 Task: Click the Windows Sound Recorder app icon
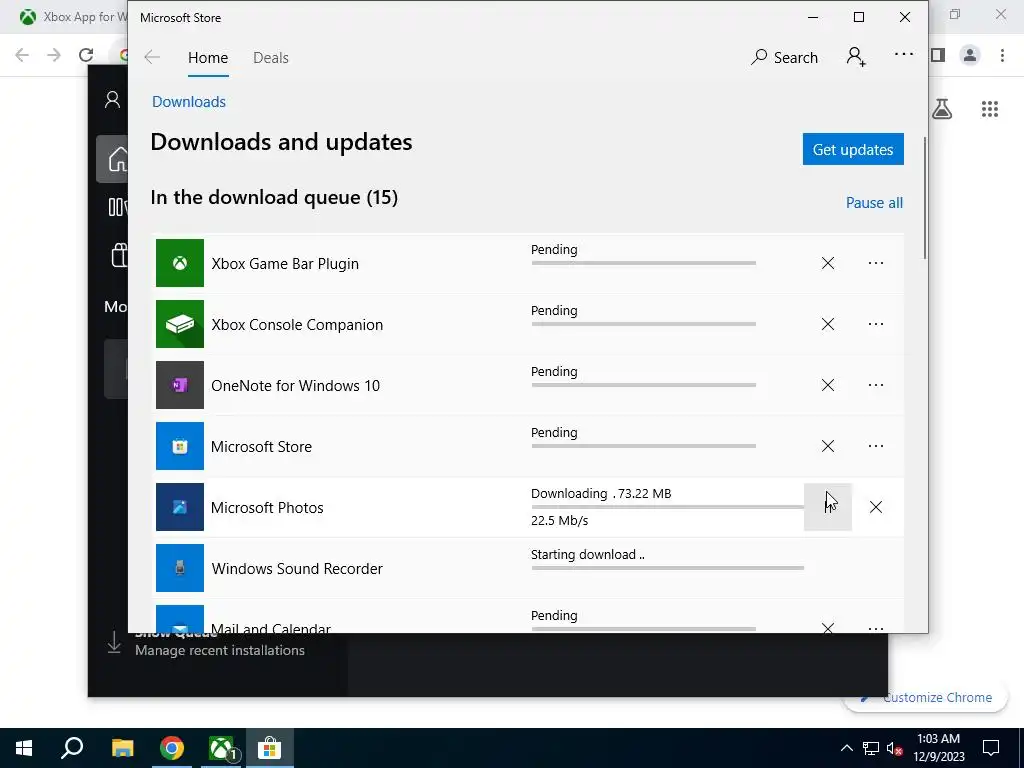(180, 568)
